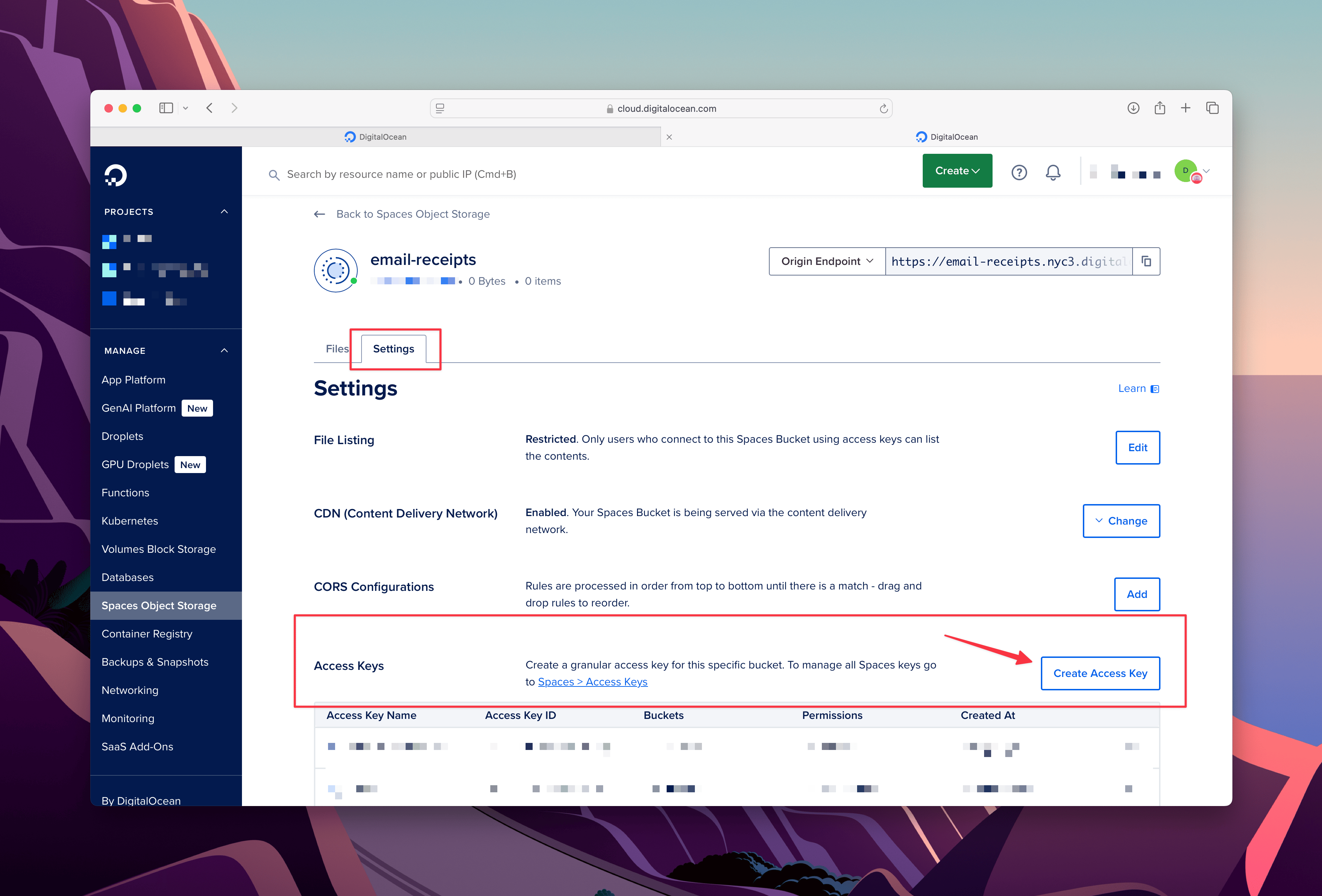
Task: Click the search magnifier icon
Action: [274, 175]
